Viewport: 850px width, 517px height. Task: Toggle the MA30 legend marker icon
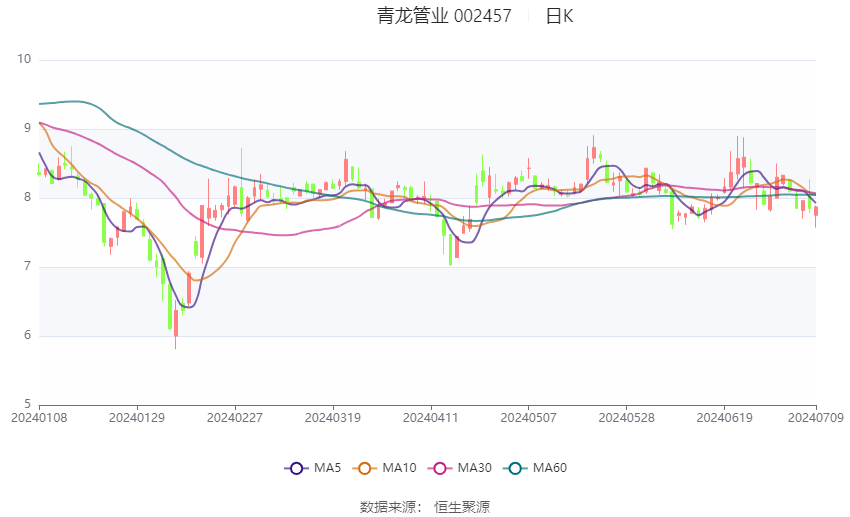(x=440, y=468)
